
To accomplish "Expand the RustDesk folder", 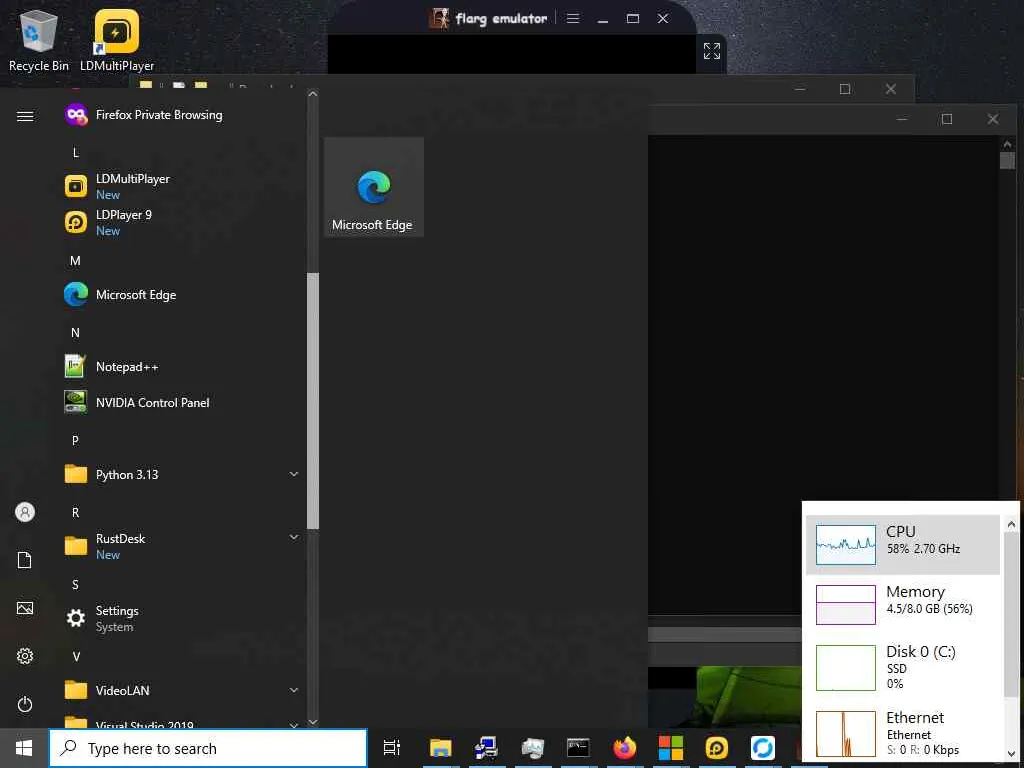I will 182,545.
